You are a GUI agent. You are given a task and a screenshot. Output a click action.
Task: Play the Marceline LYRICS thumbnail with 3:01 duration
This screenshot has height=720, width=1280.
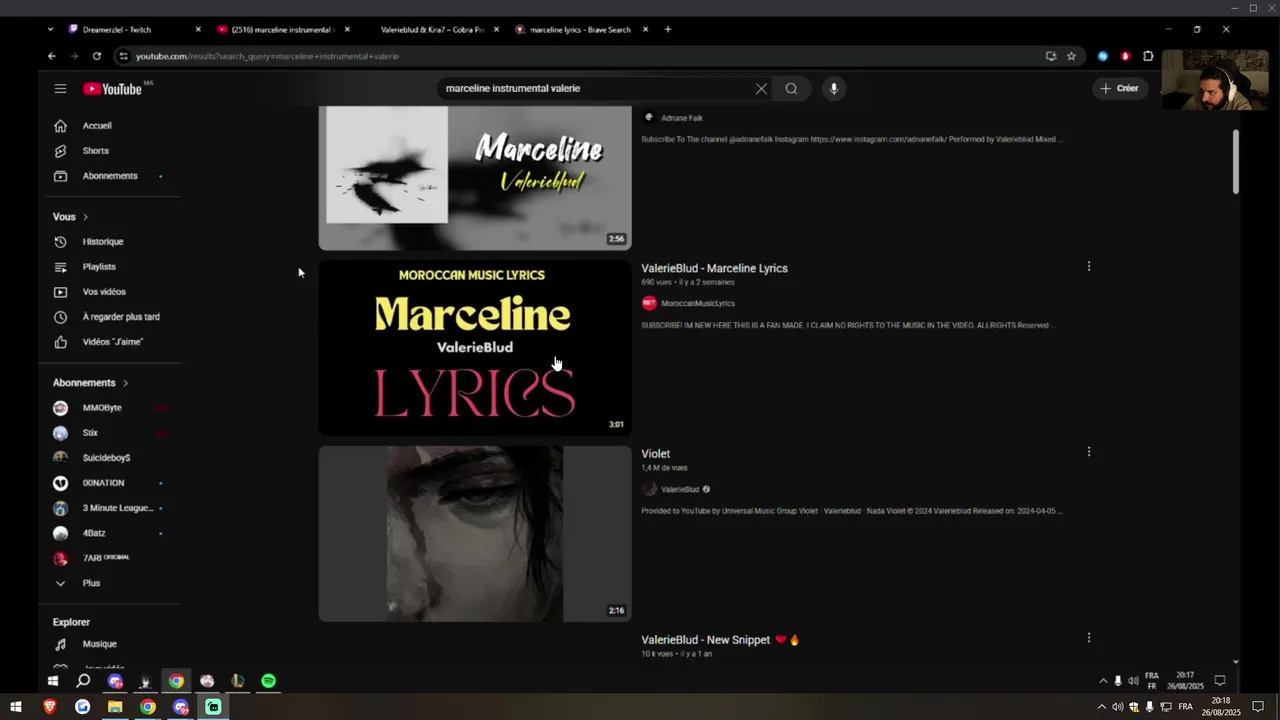(475, 348)
